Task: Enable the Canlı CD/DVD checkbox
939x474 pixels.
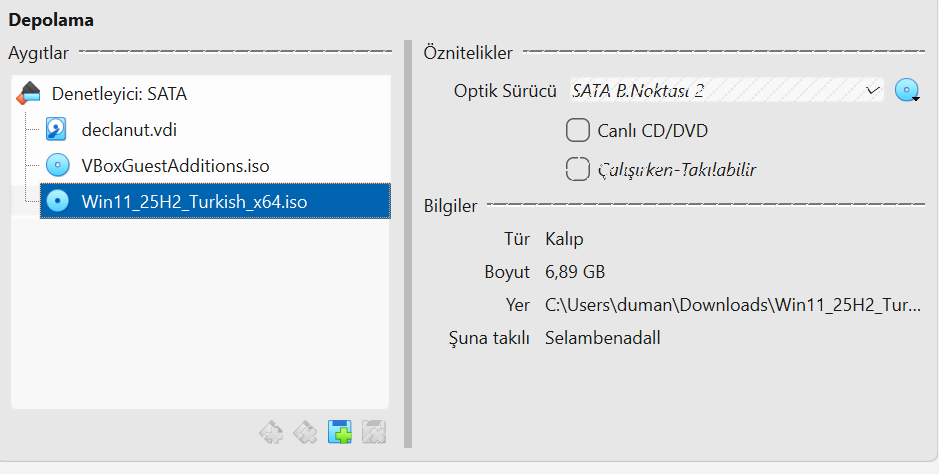Action: pyautogui.click(x=578, y=130)
